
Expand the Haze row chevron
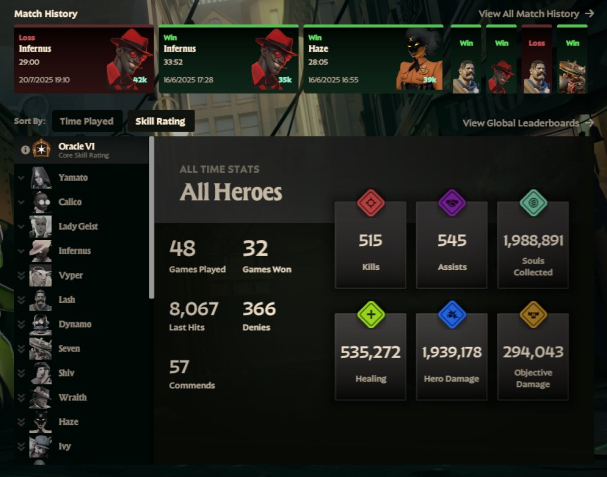tap(21, 422)
